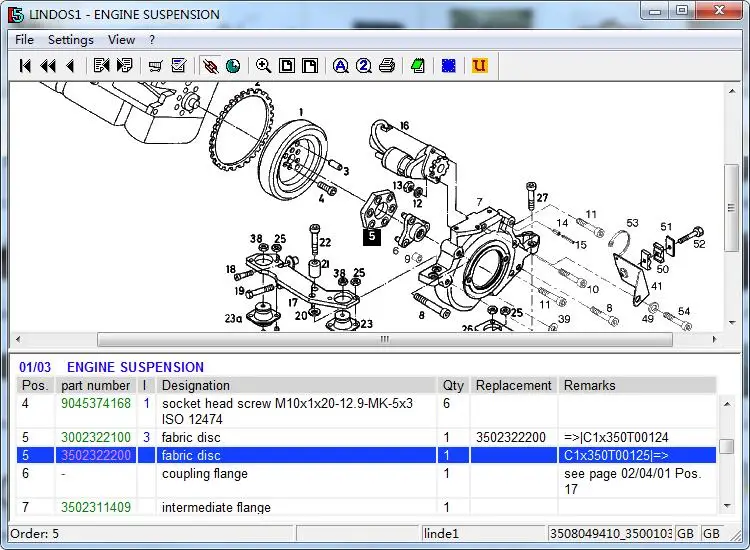This screenshot has width=750, height=550.
Task: Click the second page-view icon
Action: click(310, 66)
